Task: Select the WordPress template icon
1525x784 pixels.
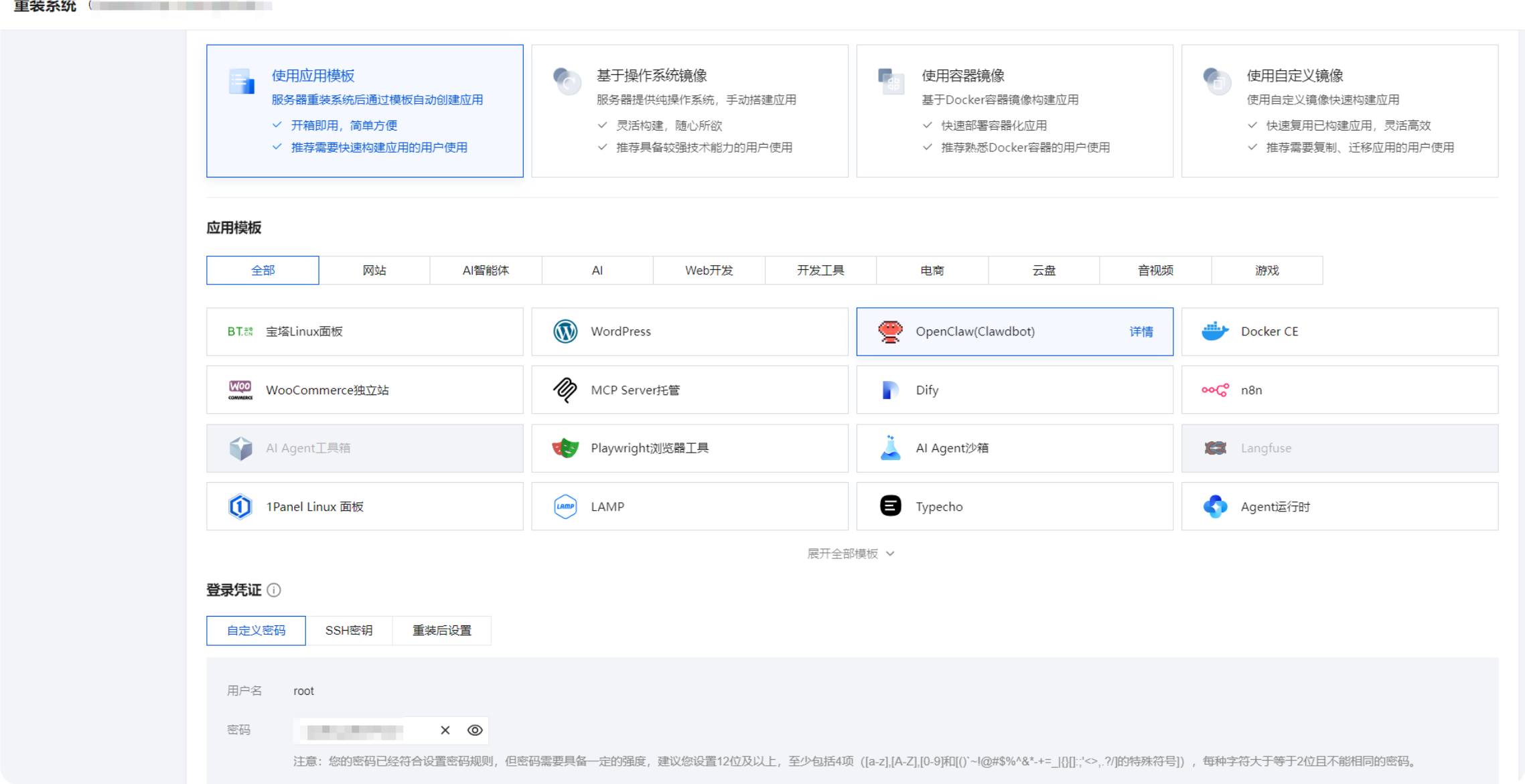Action: tap(565, 331)
